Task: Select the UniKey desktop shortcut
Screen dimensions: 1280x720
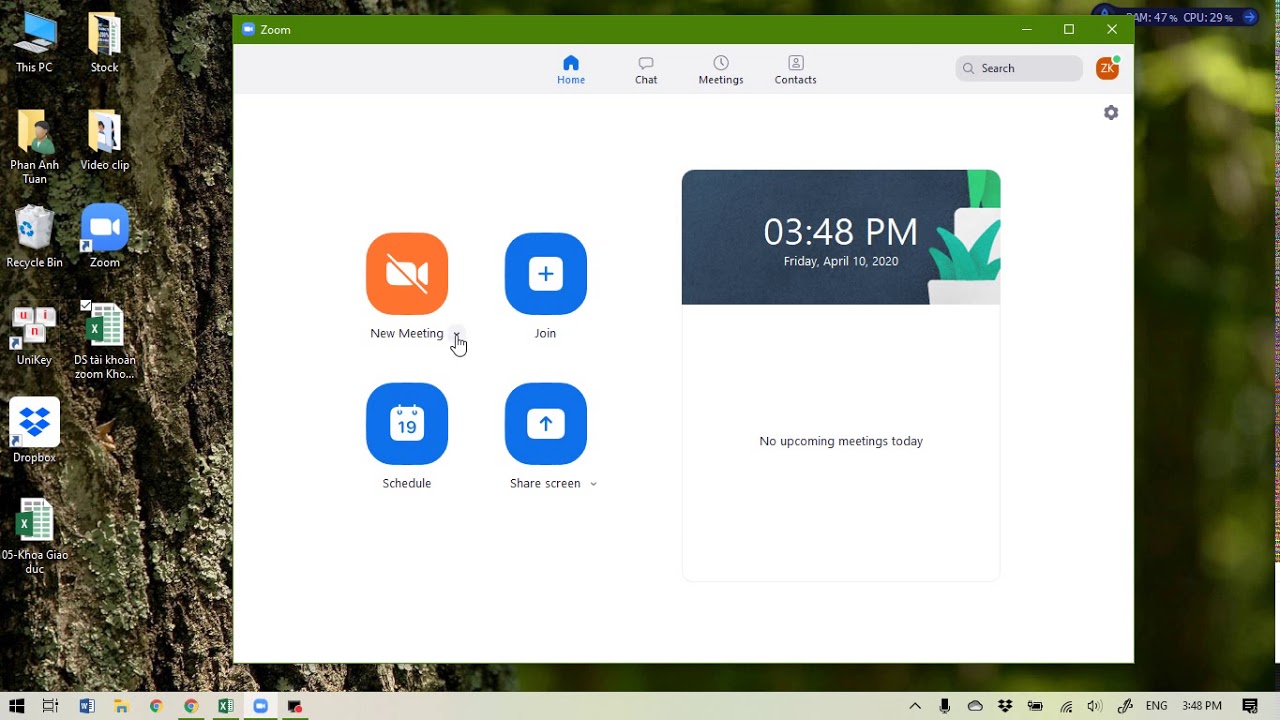Action: coord(34,334)
